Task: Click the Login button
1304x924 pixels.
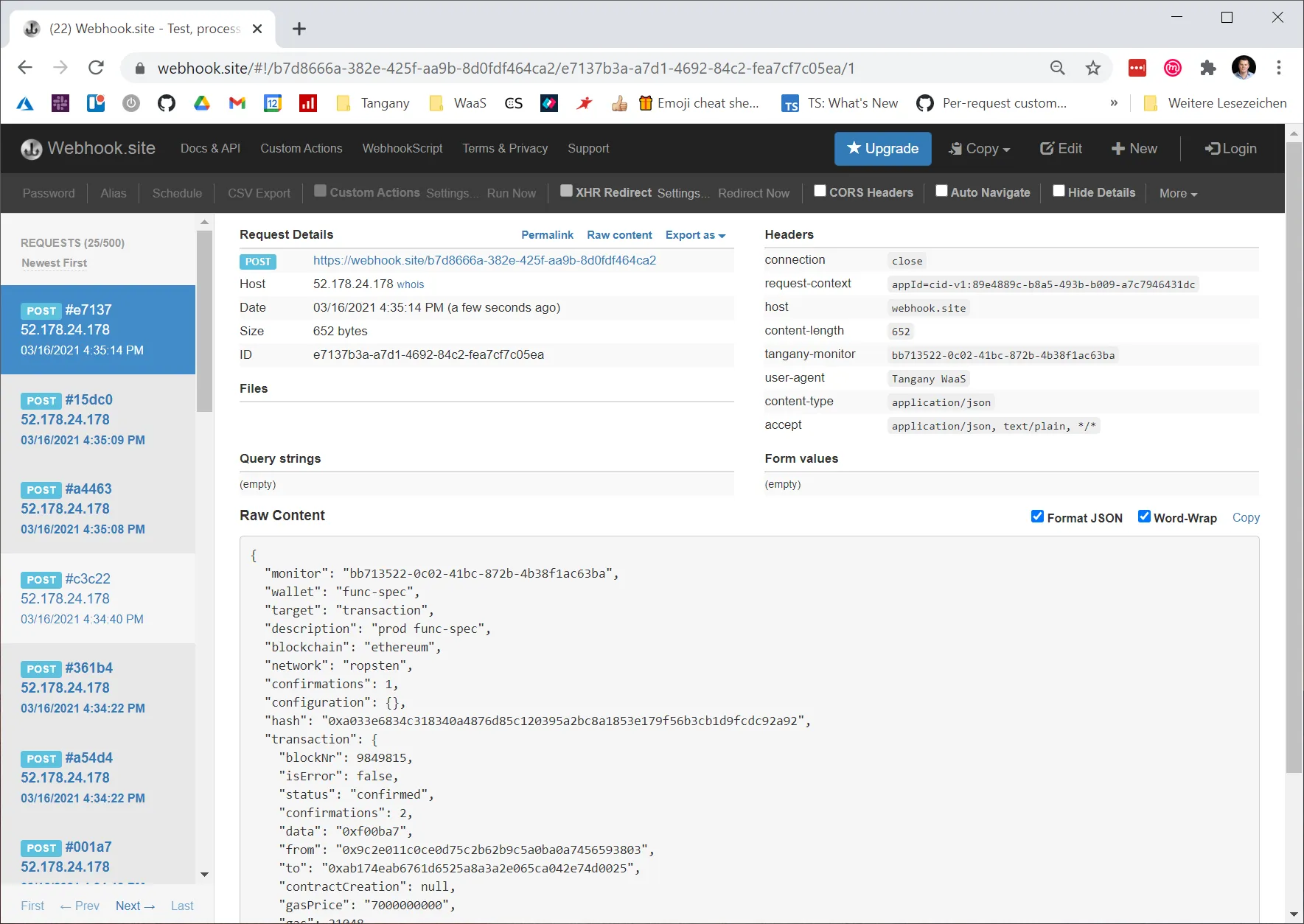Action: 1231,148
